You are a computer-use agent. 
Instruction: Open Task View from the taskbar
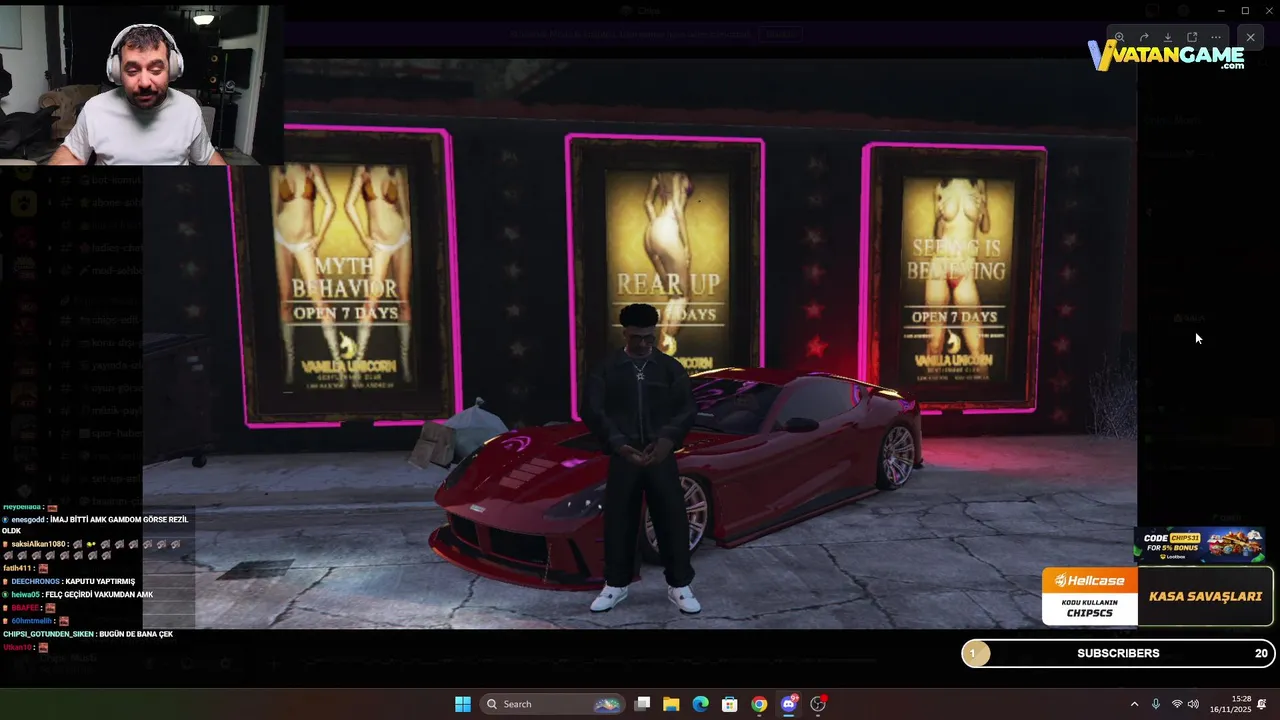point(643,704)
